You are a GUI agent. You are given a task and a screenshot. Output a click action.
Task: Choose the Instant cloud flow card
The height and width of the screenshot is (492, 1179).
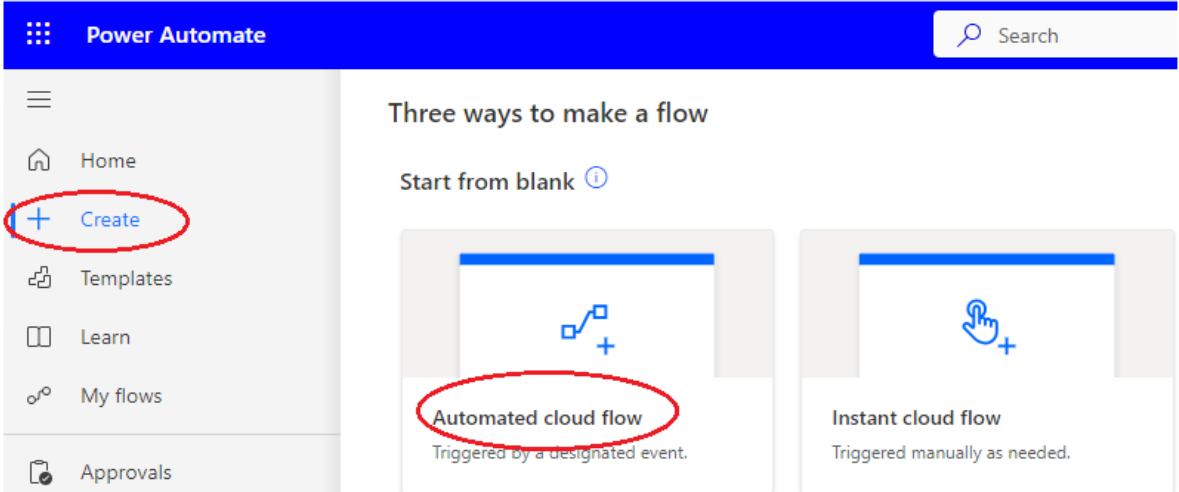pos(986,360)
